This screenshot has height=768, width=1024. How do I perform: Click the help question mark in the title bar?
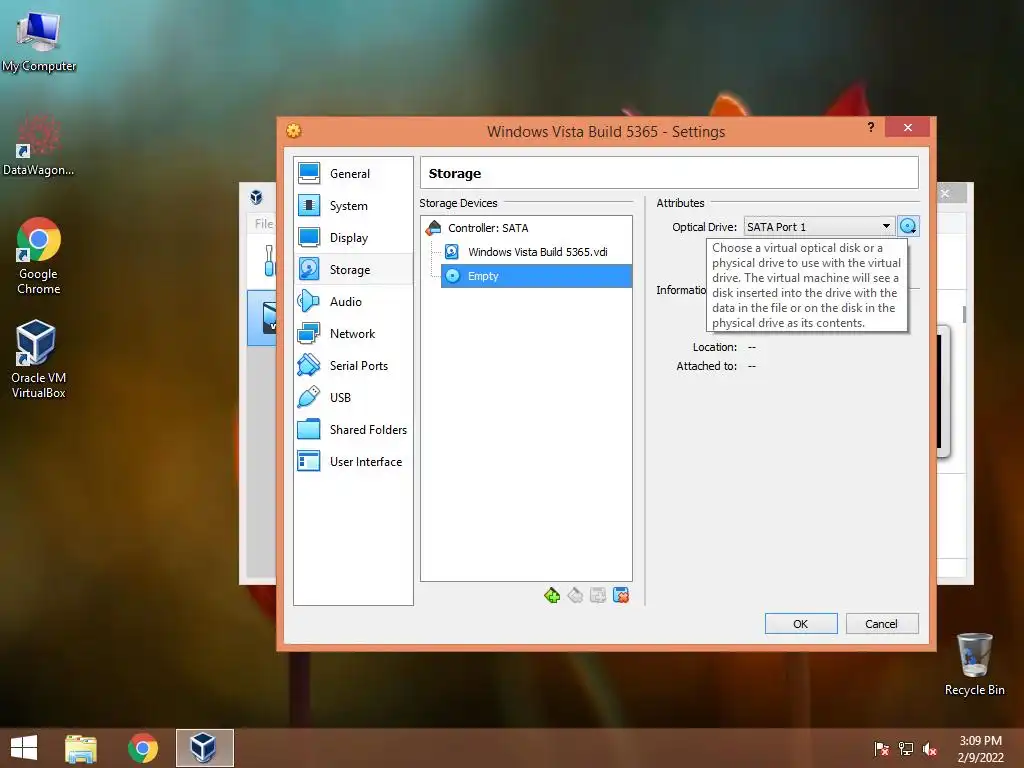[871, 127]
